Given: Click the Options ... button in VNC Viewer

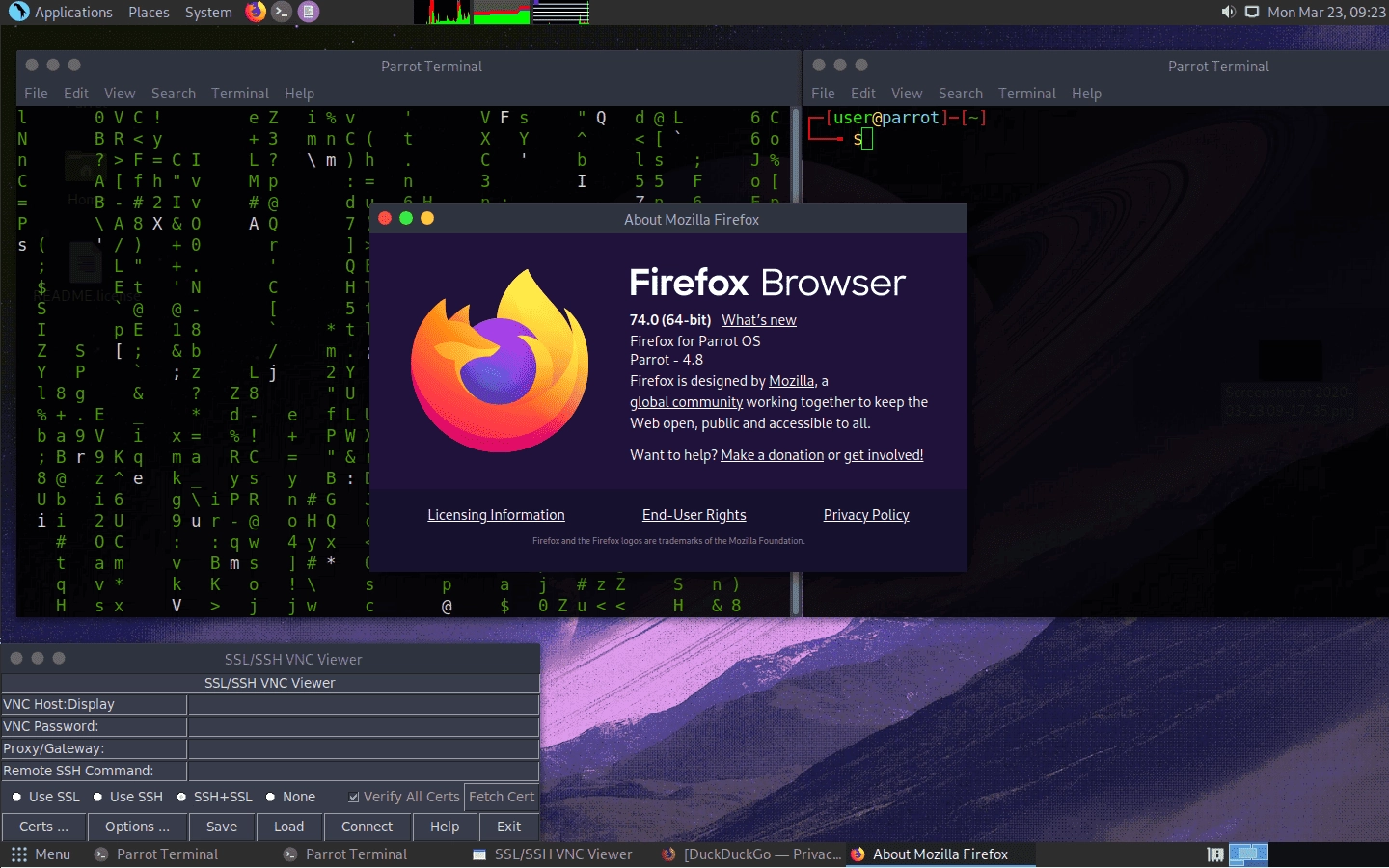Looking at the screenshot, I should (x=137, y=827).
